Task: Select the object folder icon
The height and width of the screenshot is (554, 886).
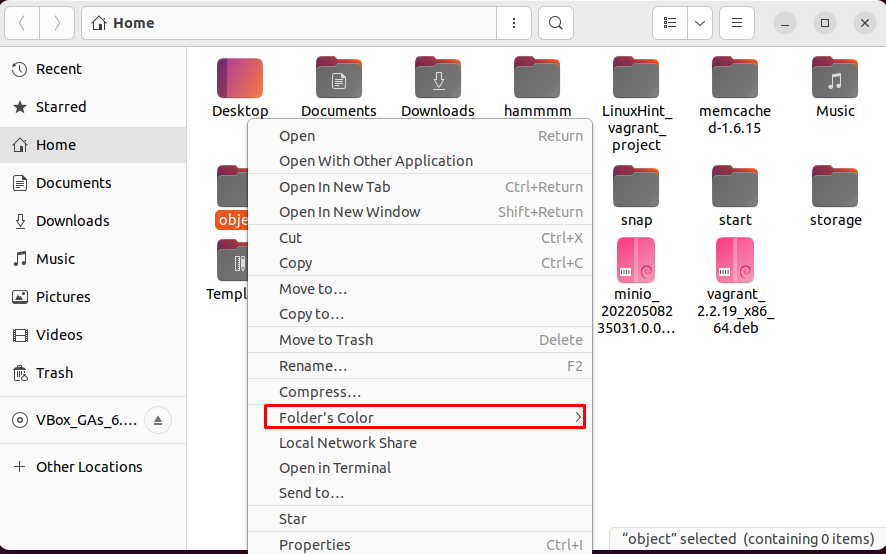Action: (x=232, y=187)
